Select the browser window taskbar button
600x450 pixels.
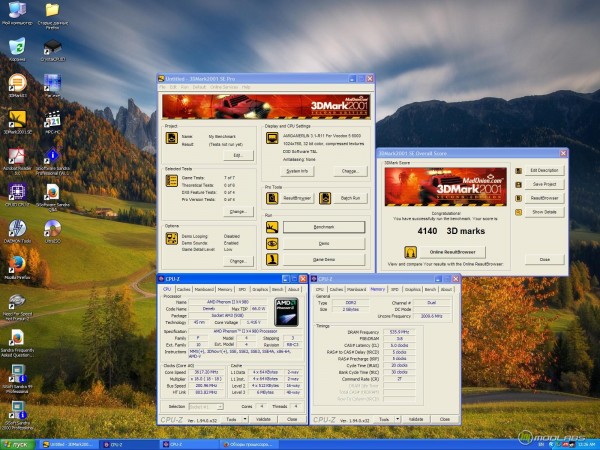pyautogui.click(x=249, y=445)
